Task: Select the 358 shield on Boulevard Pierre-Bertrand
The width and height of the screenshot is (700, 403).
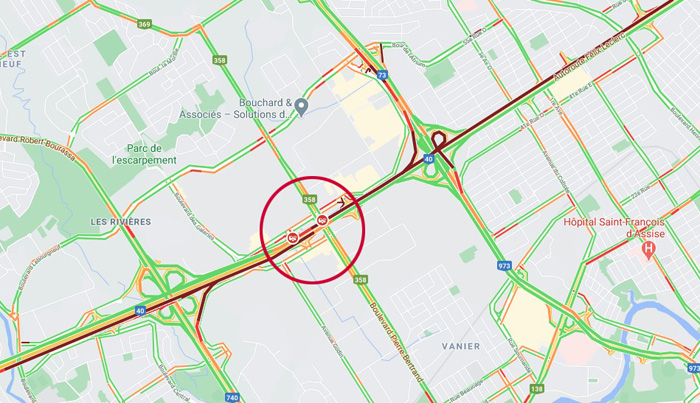Action: (x=360, y=280)
